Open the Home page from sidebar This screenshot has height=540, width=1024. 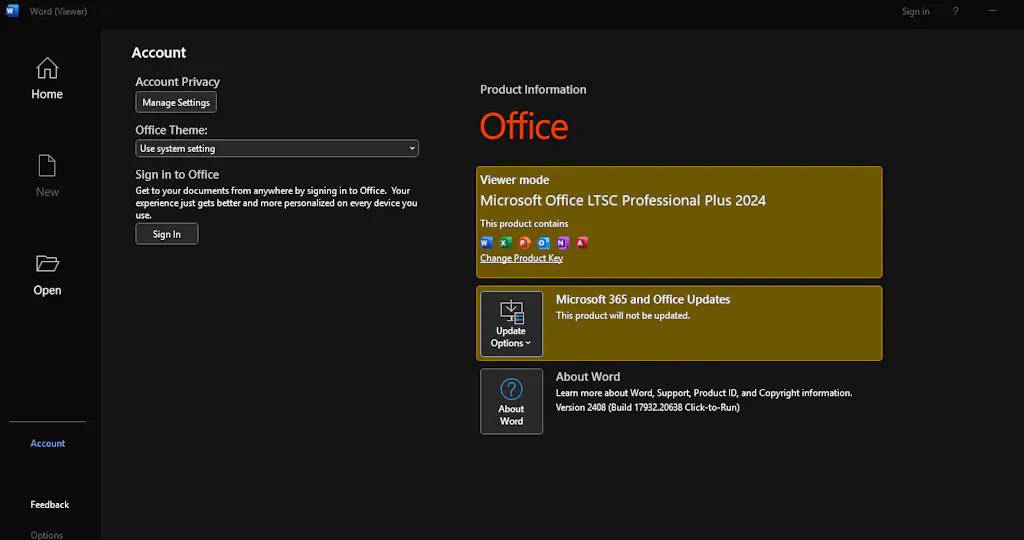(x=47, y=79)
